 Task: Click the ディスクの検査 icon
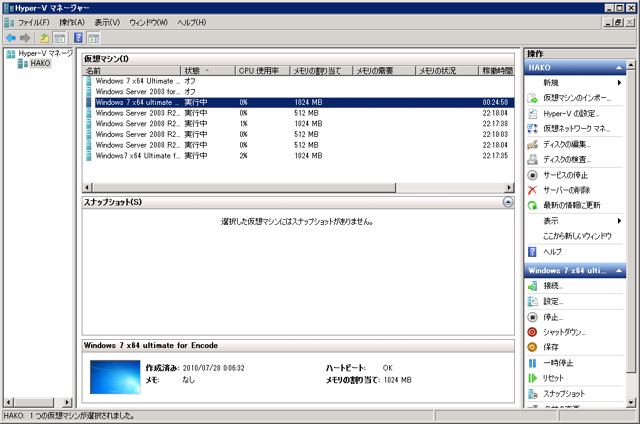[x=532, y=160]
